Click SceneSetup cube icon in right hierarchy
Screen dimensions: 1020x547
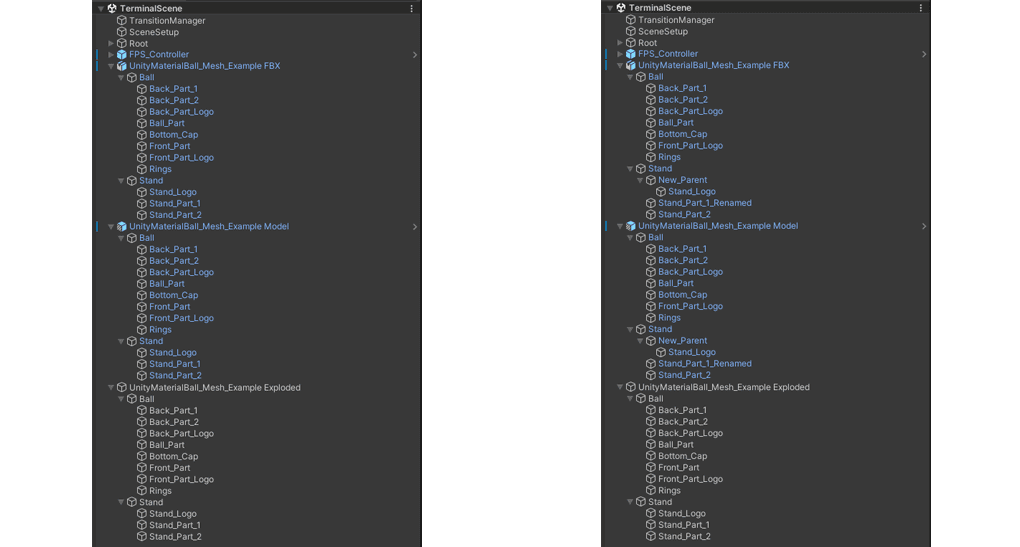631,32
